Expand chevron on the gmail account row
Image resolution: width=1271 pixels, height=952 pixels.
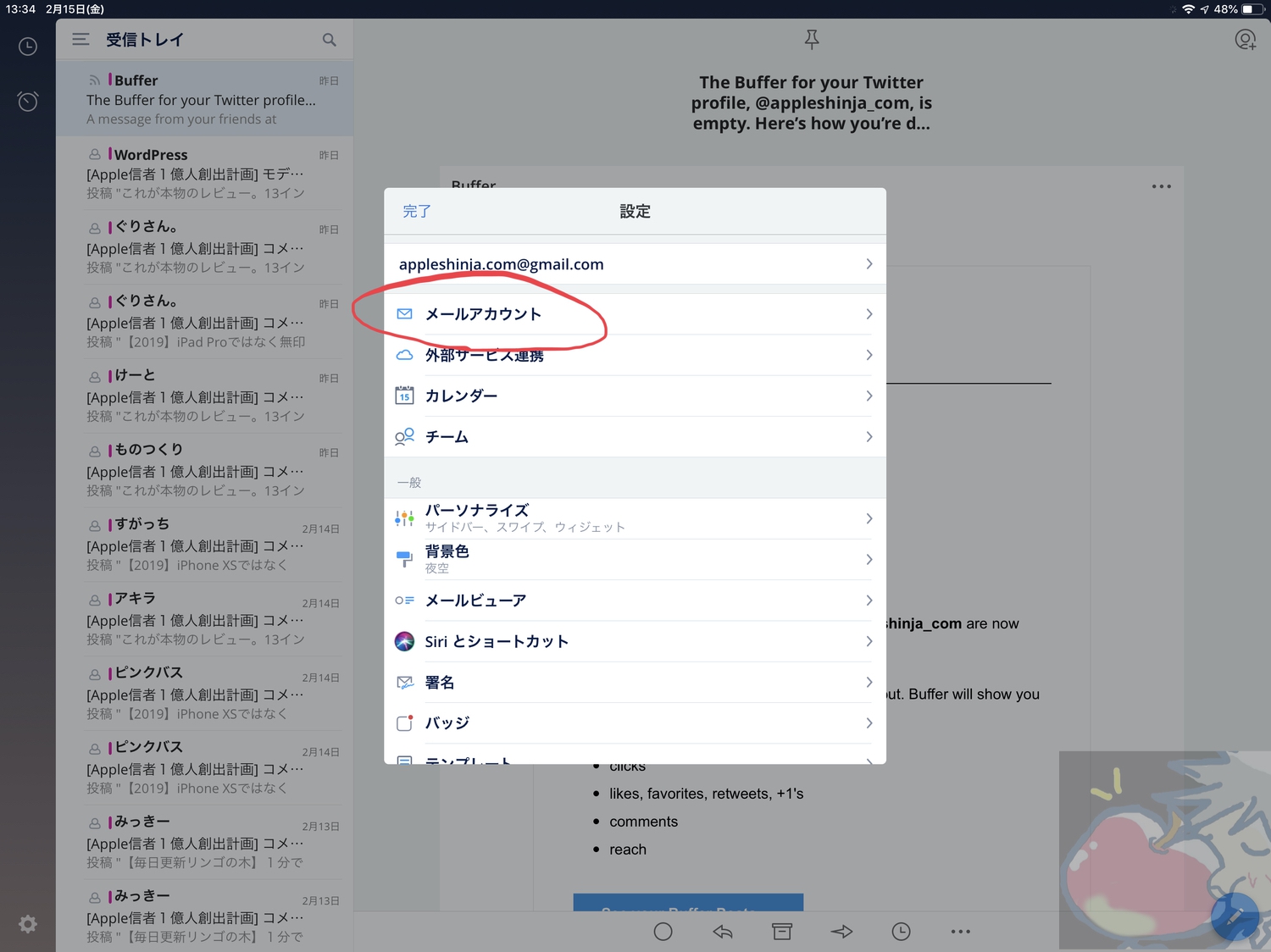tap(869, 264)
